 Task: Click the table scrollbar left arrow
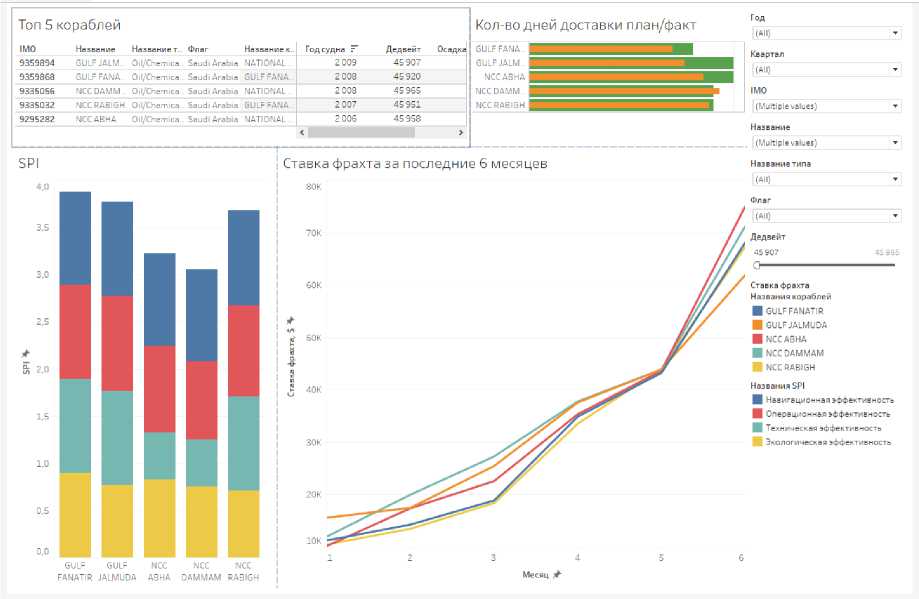pos(302,132)
